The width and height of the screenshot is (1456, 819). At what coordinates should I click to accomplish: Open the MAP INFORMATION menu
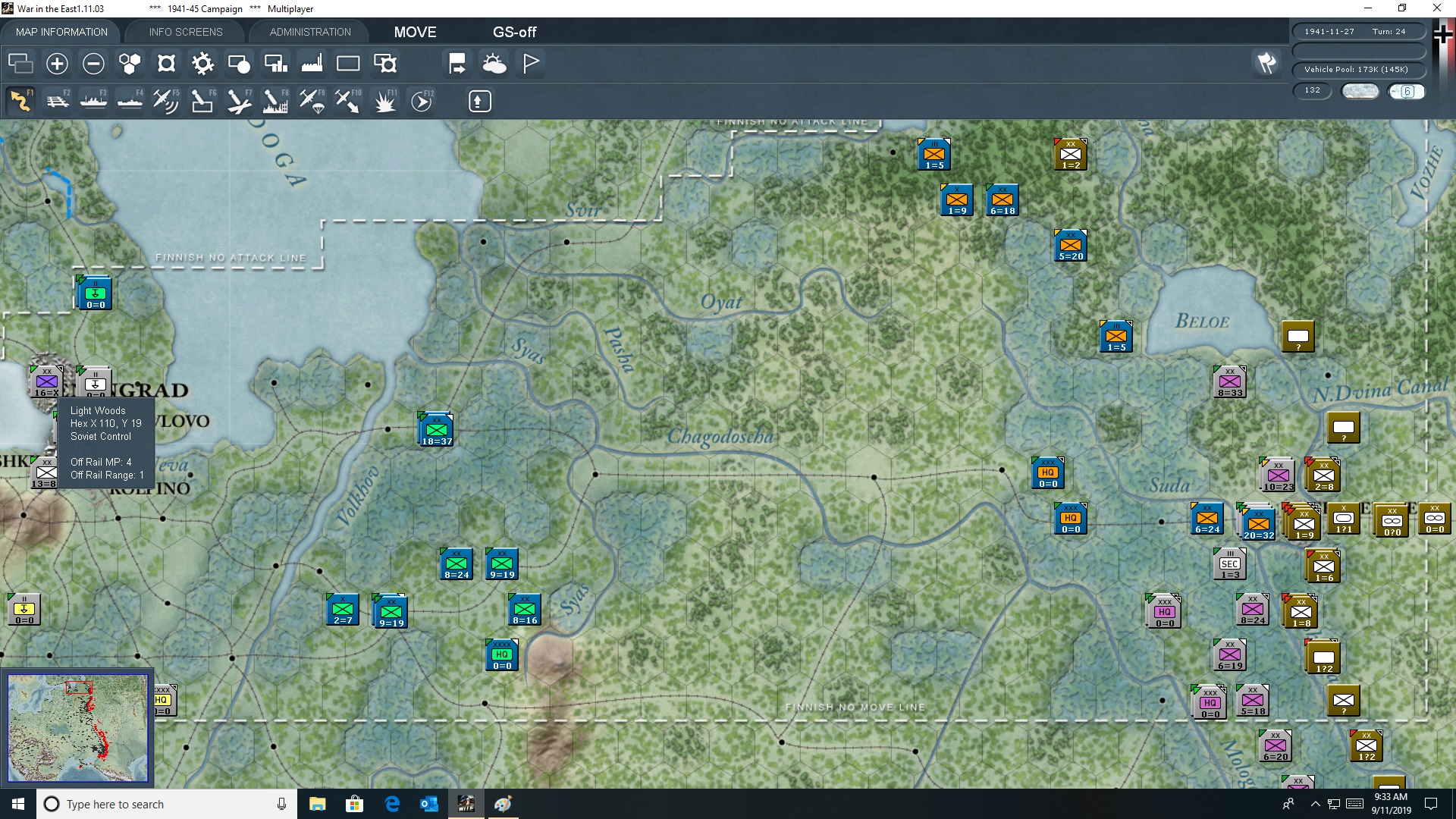[x=61, y=32]
